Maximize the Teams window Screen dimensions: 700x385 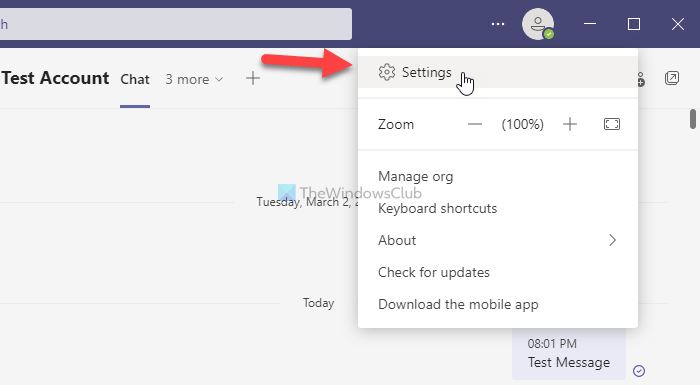[634, 24]
